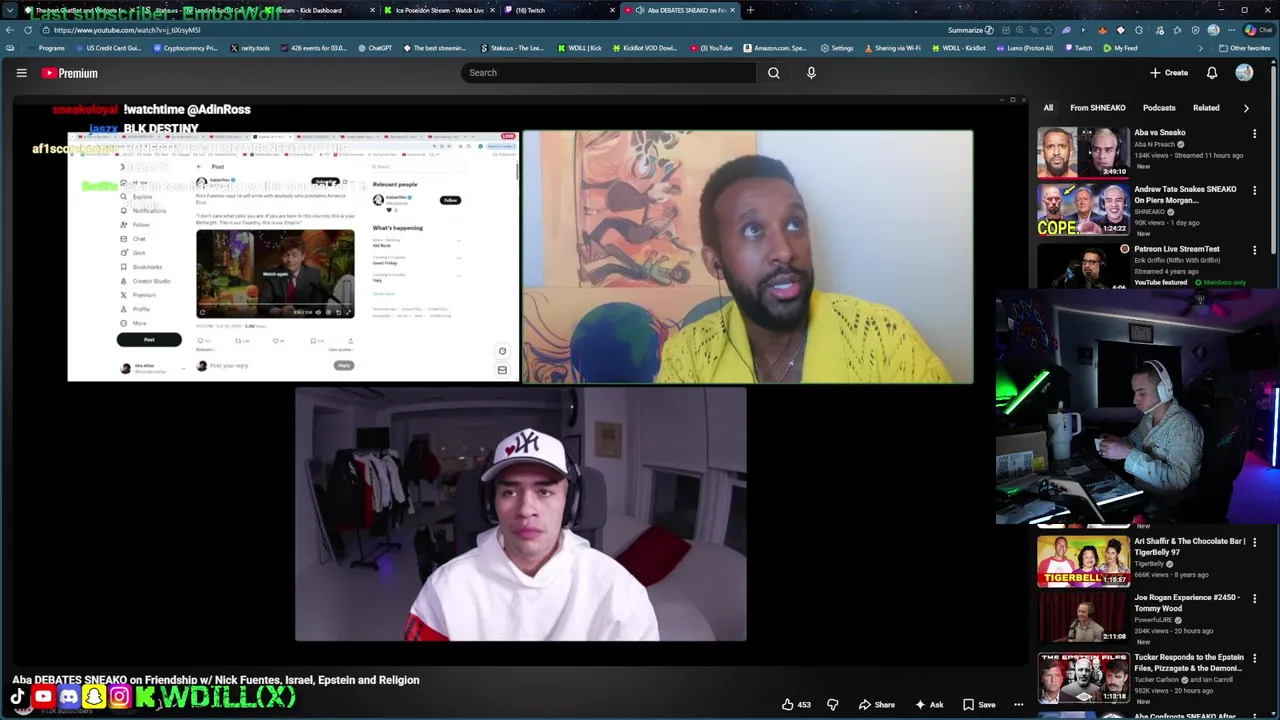
Task: Select the From SHNEAKO filter chip
Action: click(x=1098, y=108)
